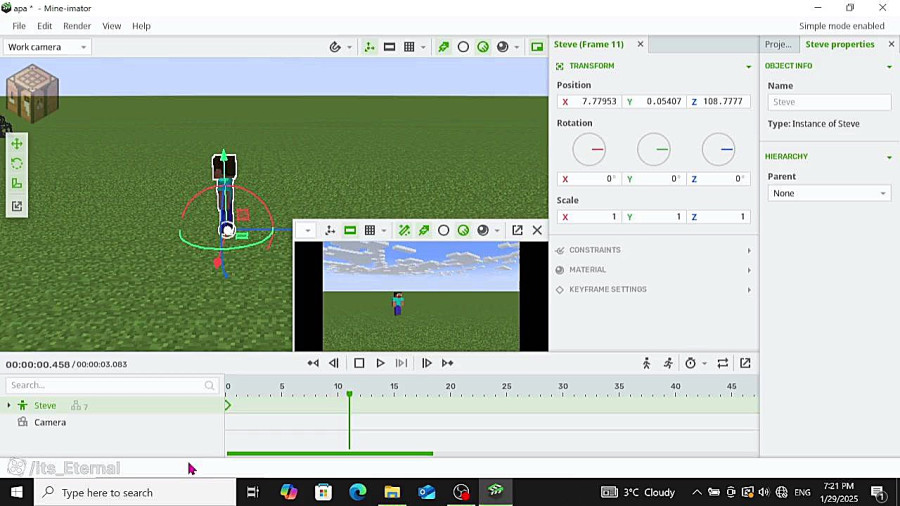Screen dimensions: 900x506
Task: Switch to the Steve properties tab
Action: coord(840,44)
